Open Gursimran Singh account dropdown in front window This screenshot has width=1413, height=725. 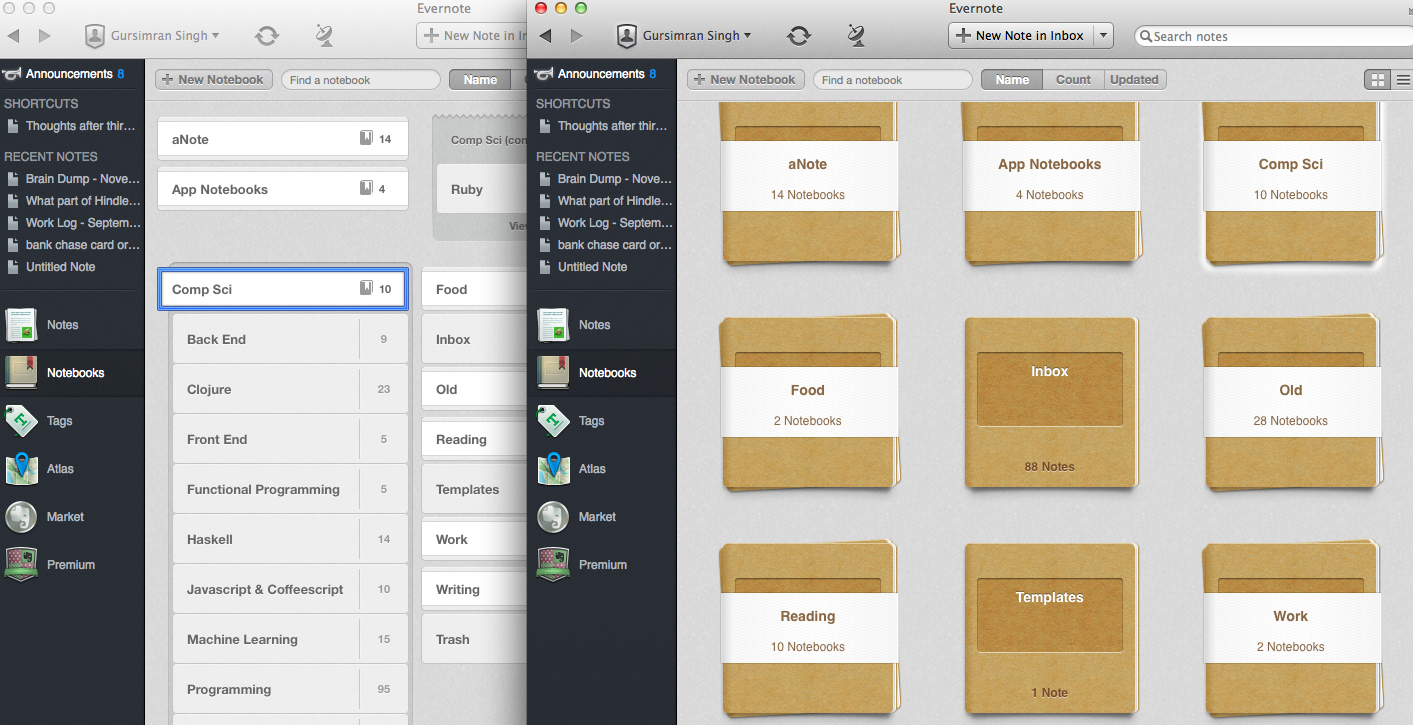tap(685, 36)
